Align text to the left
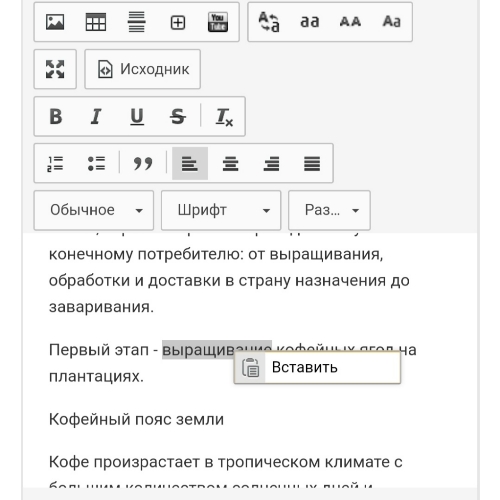Image resolution: width=500 pixels, height=500 pixels. tap(190, 164)
